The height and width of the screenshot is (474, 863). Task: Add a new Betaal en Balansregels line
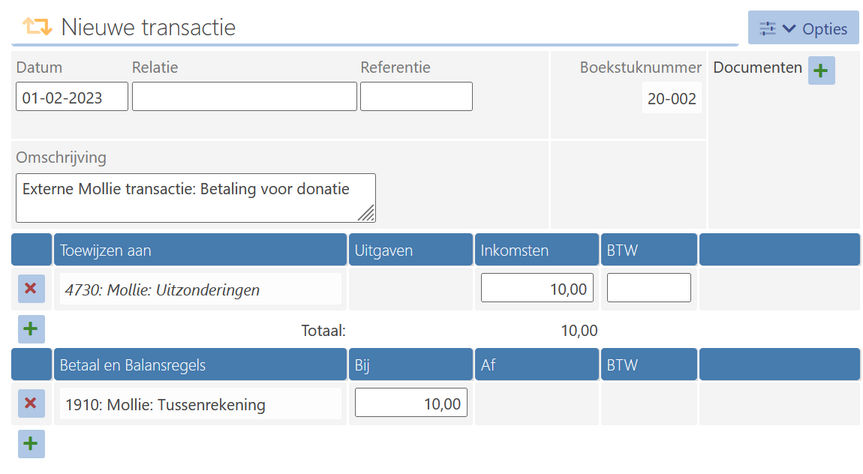(x=30, y=443)
